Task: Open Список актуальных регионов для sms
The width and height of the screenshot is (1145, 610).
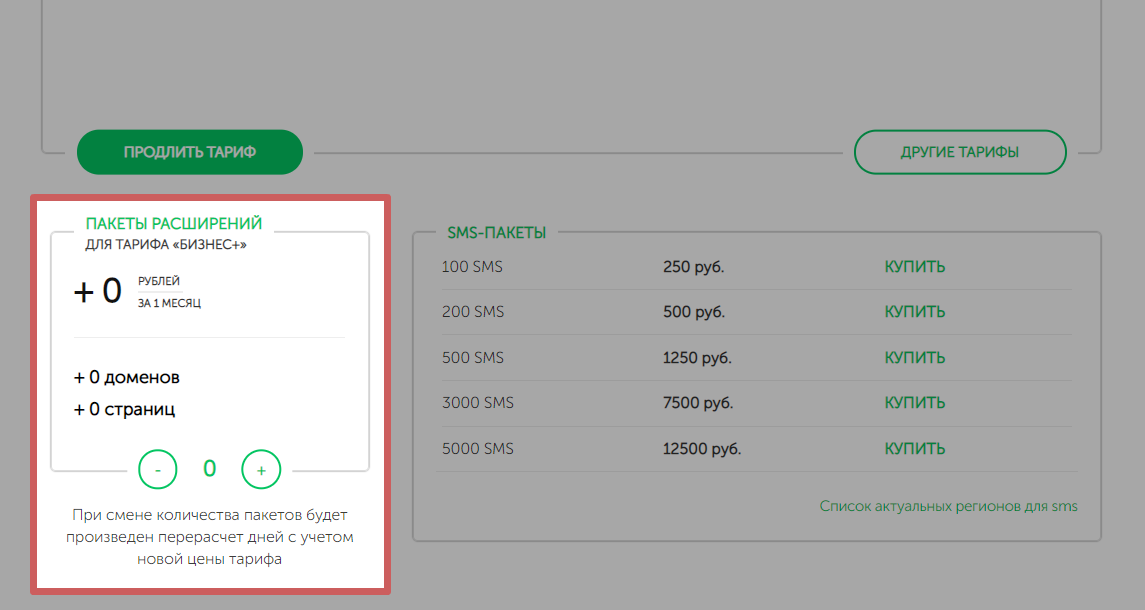Action: point(948,506)
